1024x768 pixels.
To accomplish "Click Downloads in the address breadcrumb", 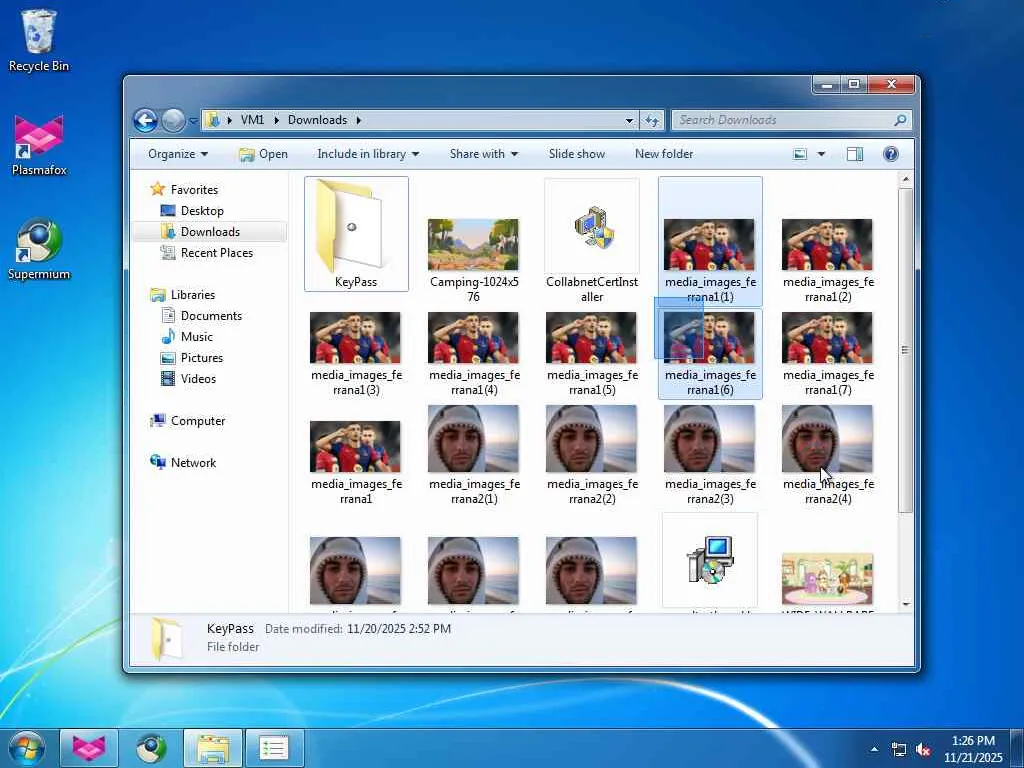I will tap(317, 120).
